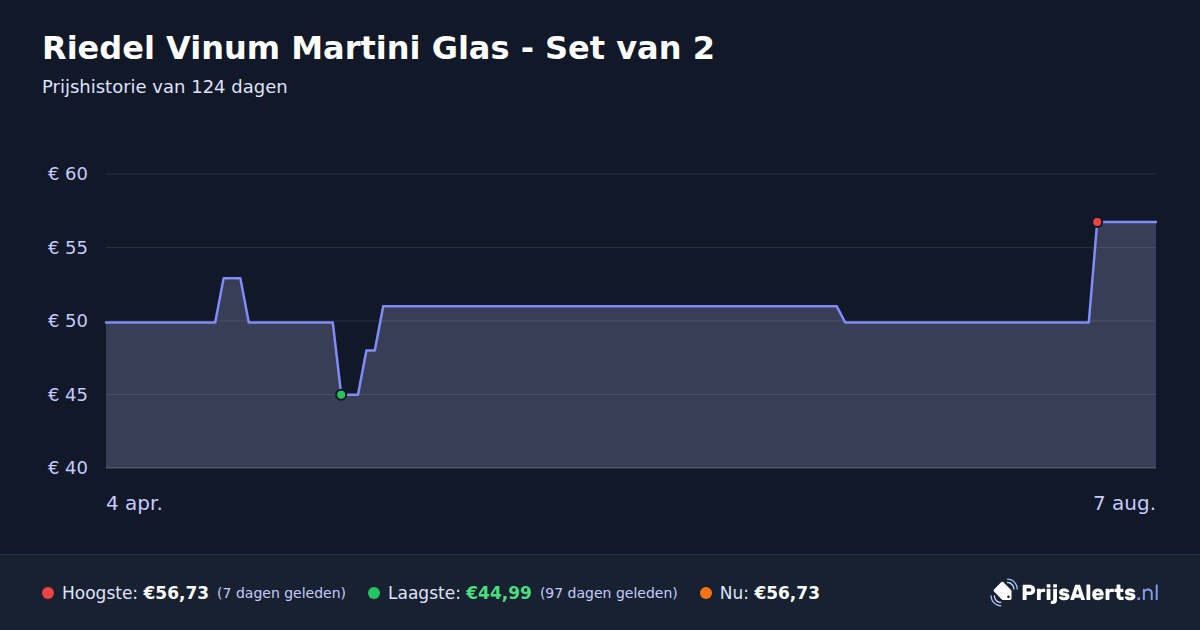Click the PrijsAlerts tag logo icon
This screenshot has width=1200, height=630.
tap(1003, 592)
